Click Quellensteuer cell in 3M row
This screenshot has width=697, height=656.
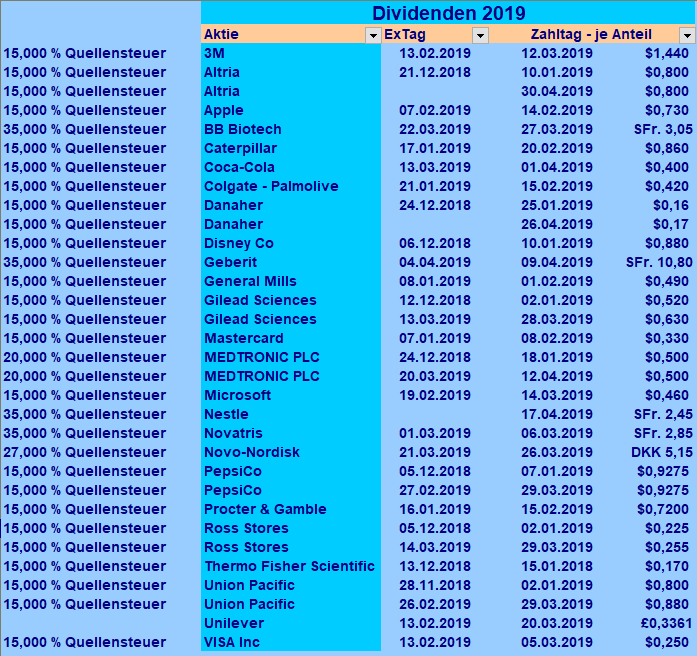84,53
